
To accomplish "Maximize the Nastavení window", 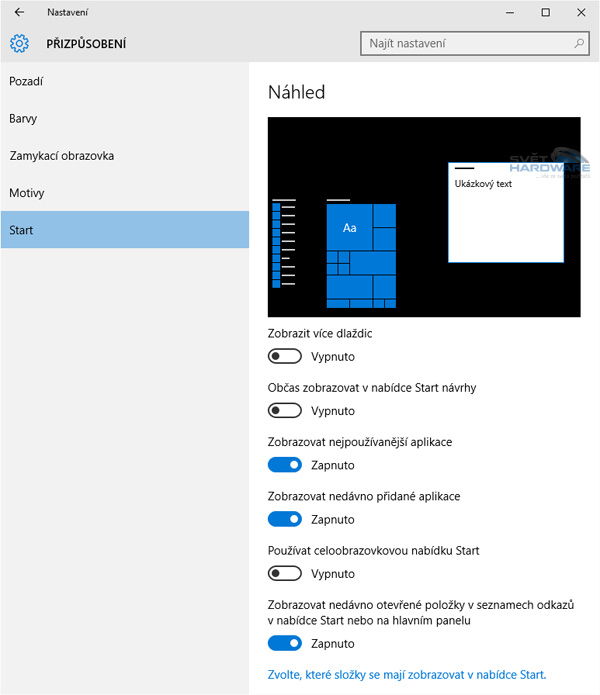I will 545,12.
